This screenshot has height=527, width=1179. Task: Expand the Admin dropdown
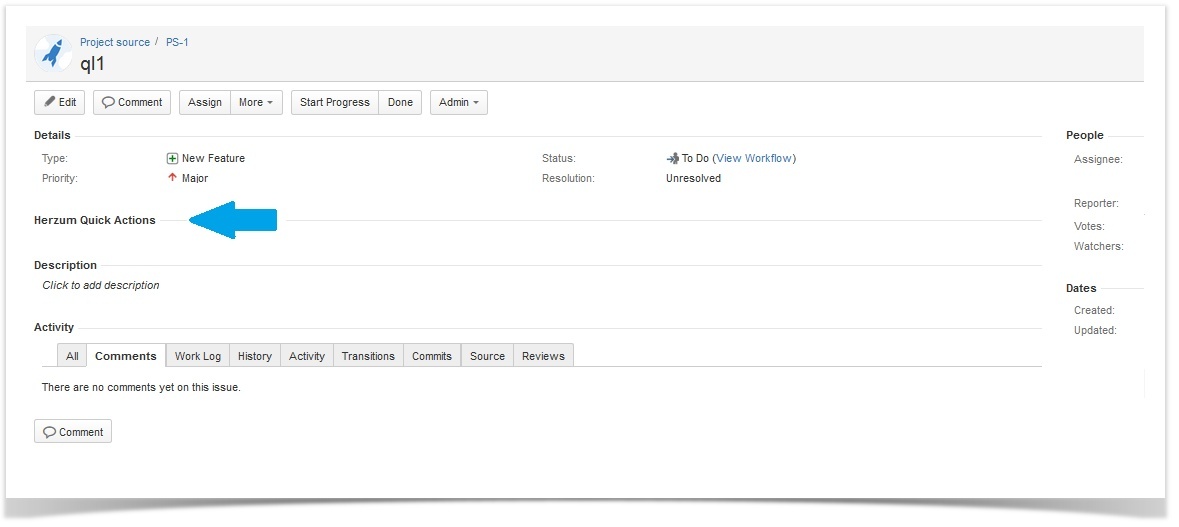458,102
